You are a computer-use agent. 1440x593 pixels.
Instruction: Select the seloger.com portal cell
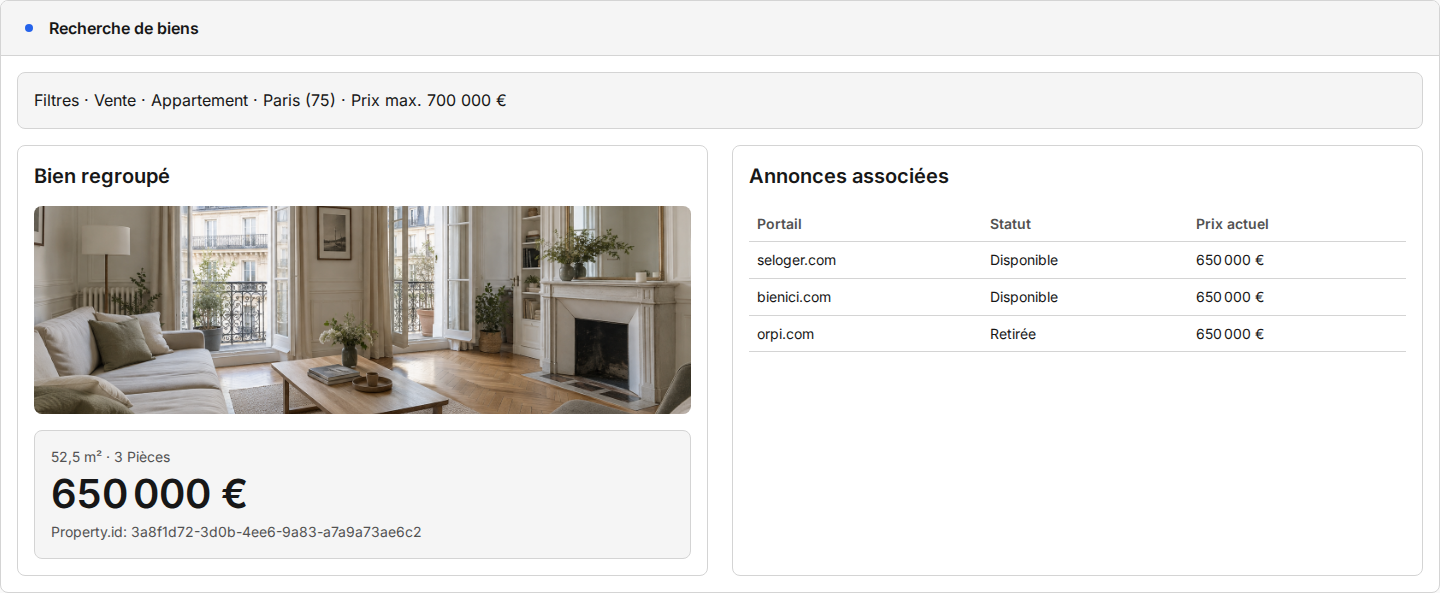(x=797, y=260)
